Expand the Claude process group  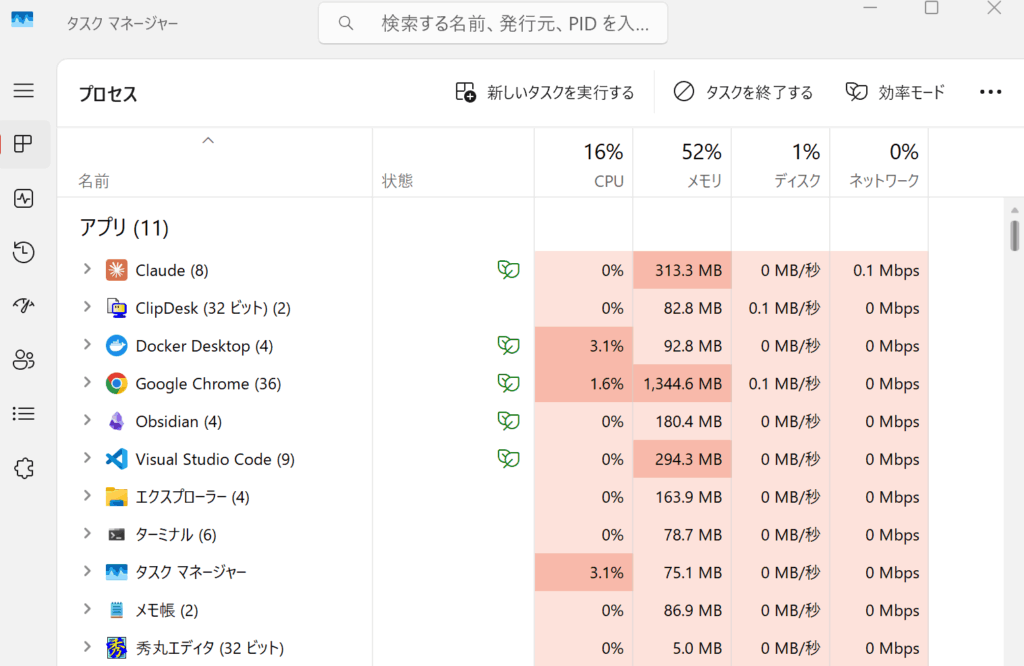point(87,270)
